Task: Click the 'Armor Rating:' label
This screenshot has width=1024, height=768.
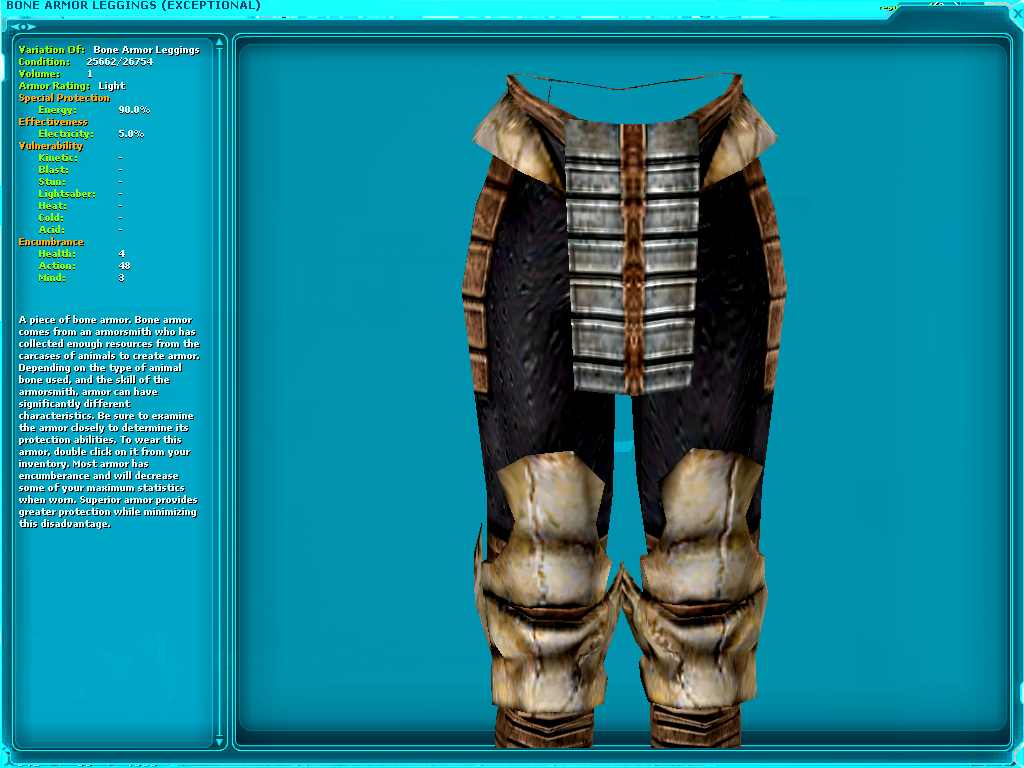Action: tap(54, 86)
